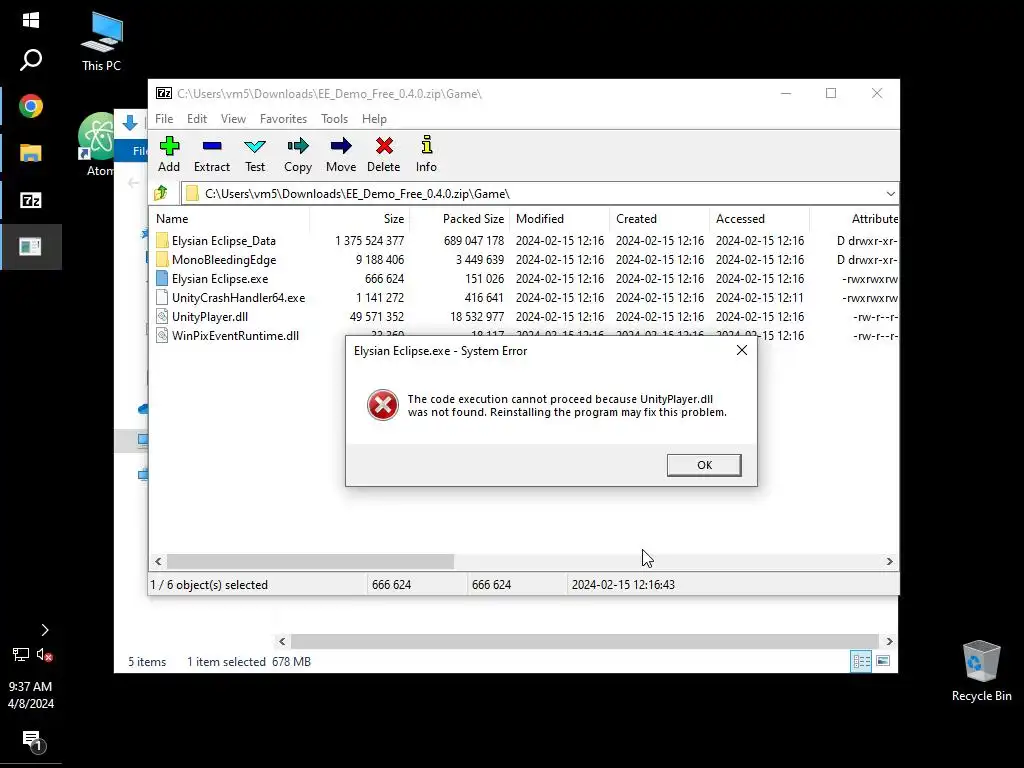Click 7-Zip taskbar icon

pos(31,200)
